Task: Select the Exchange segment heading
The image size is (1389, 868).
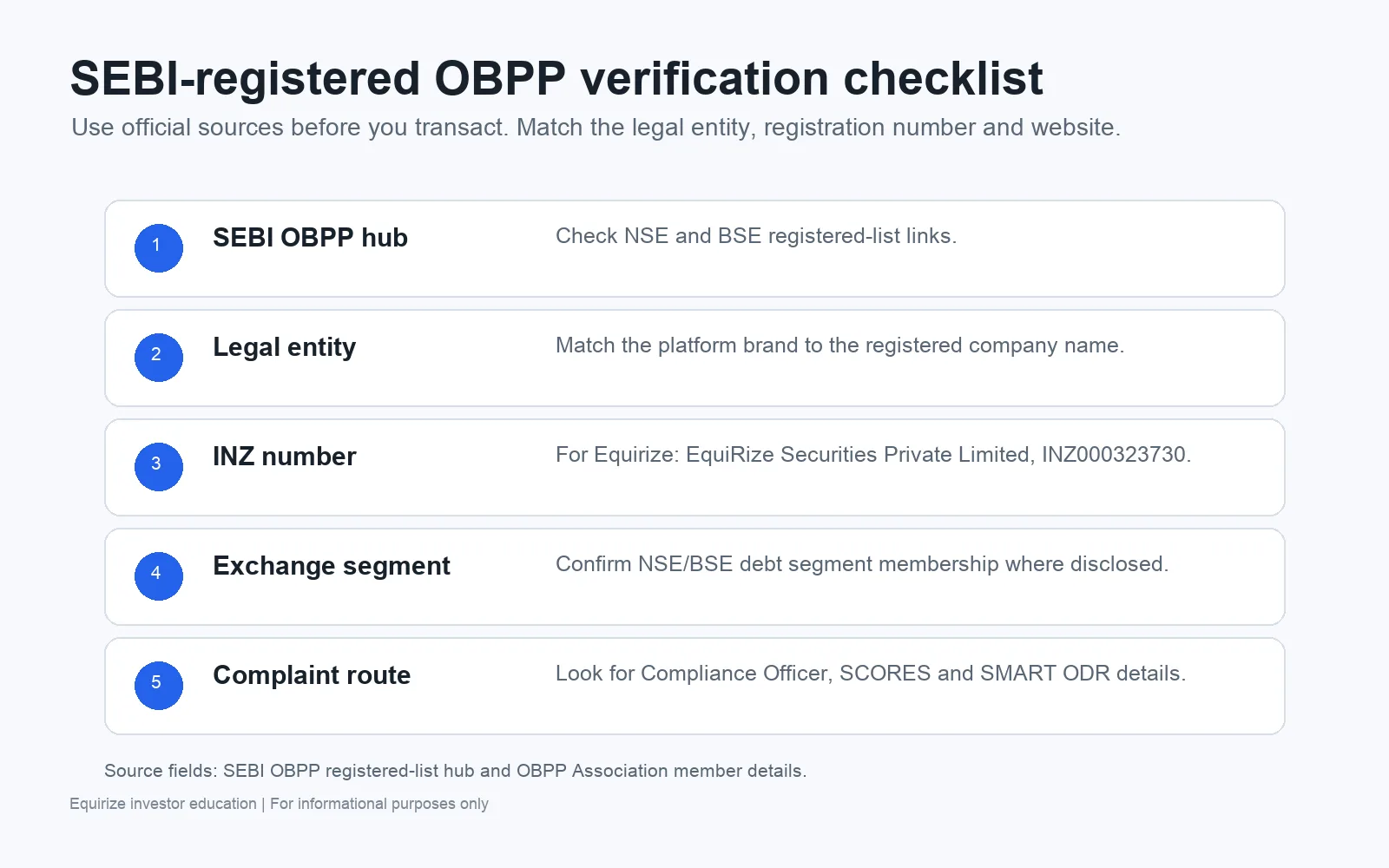Action: click(331, 566)
